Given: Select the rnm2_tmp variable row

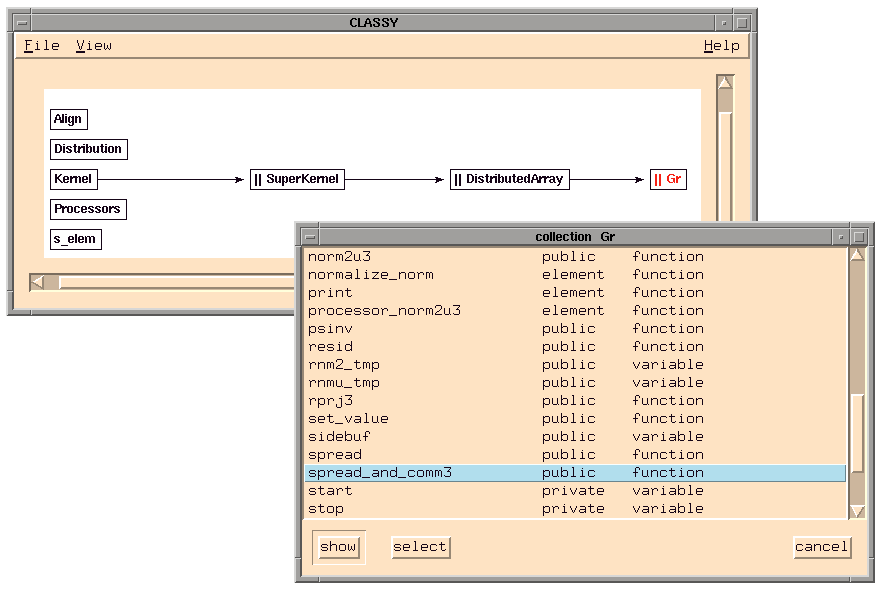Looking at the screenshot, I should click(x=575, y=365).
